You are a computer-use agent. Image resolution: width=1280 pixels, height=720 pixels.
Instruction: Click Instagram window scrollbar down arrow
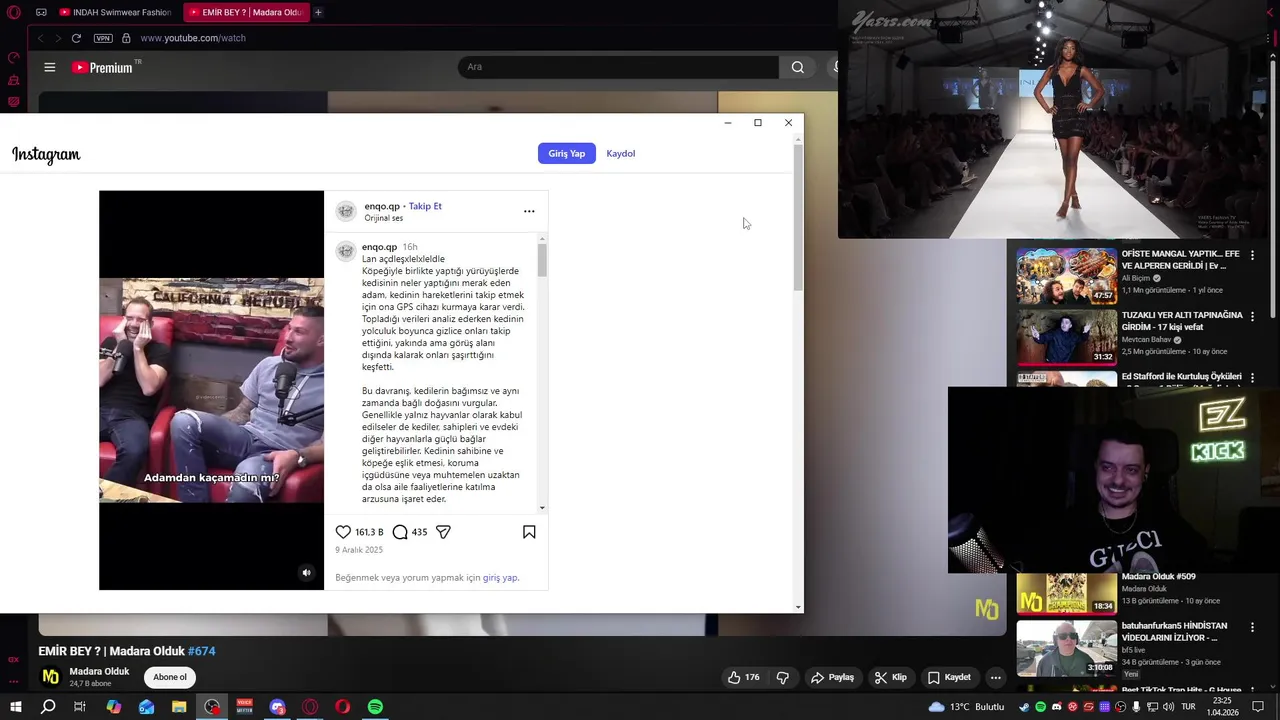(x=798, y=606)
